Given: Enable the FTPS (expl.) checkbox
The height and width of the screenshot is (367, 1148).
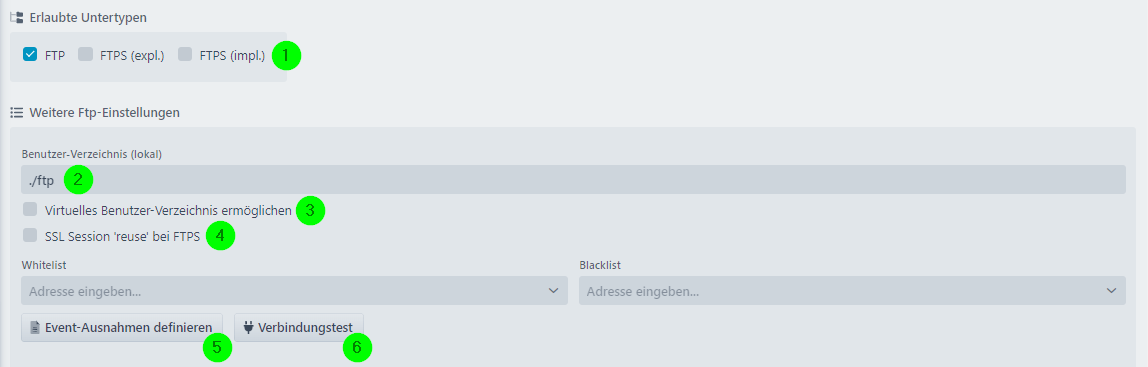Looking at the screenshot, I should coord(86,54).
